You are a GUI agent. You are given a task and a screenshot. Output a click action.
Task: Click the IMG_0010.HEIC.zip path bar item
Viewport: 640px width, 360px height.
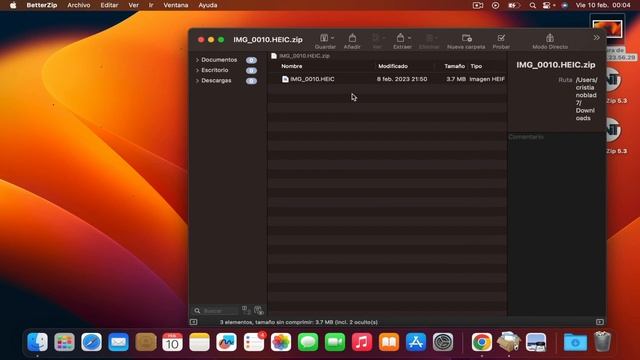[x=300, y=56]
